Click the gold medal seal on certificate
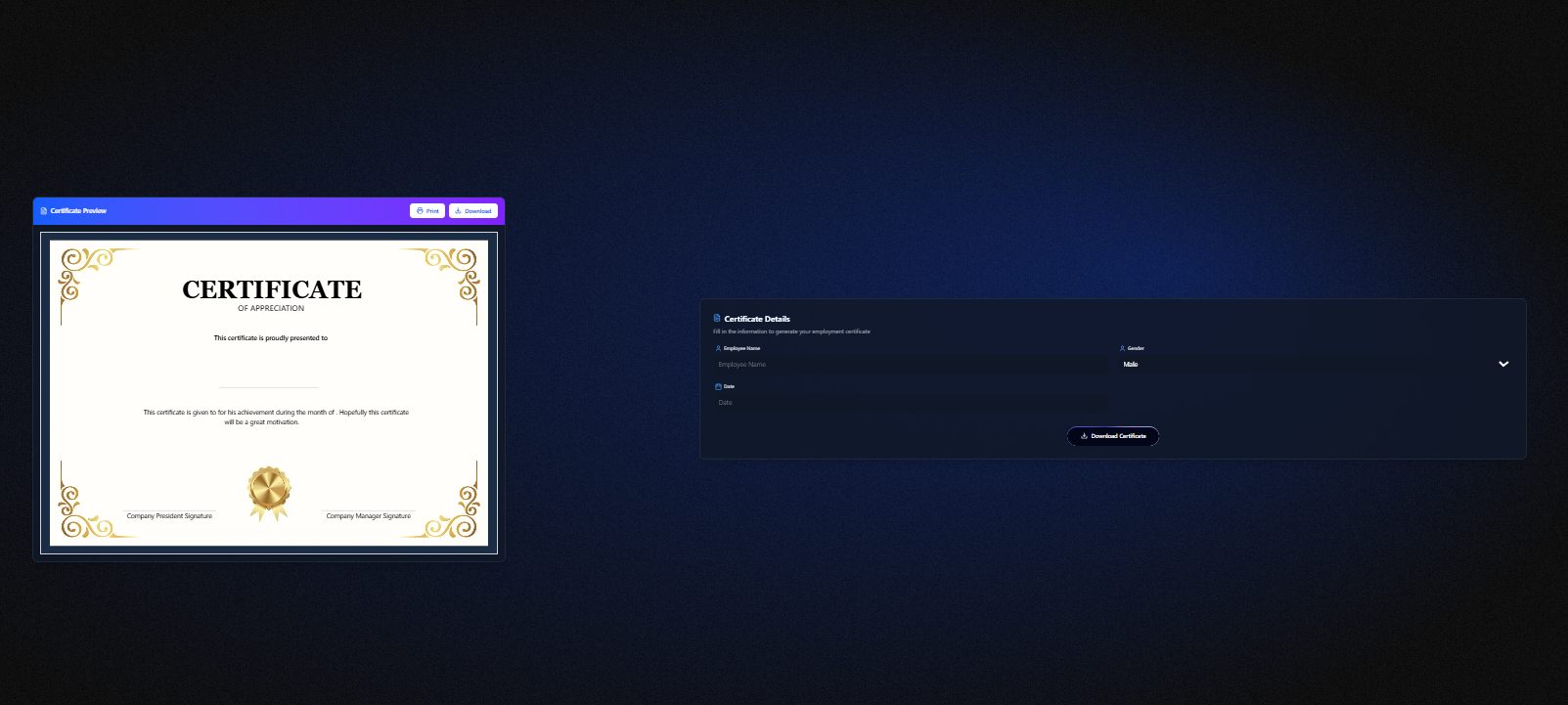Screen dimensions: 1568x705 (x=269, y=491)
